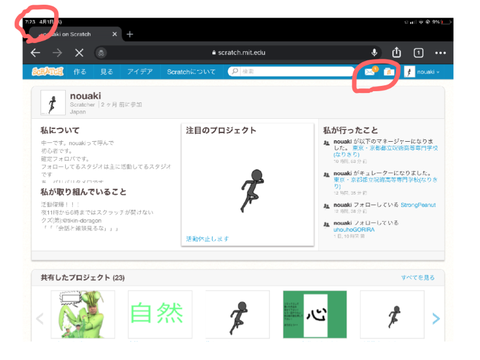The height and width of the screenshot is (360, 480).
Task: Open the 心 project thumbnail
Action: pyautogui.click(x=315, y=314)
